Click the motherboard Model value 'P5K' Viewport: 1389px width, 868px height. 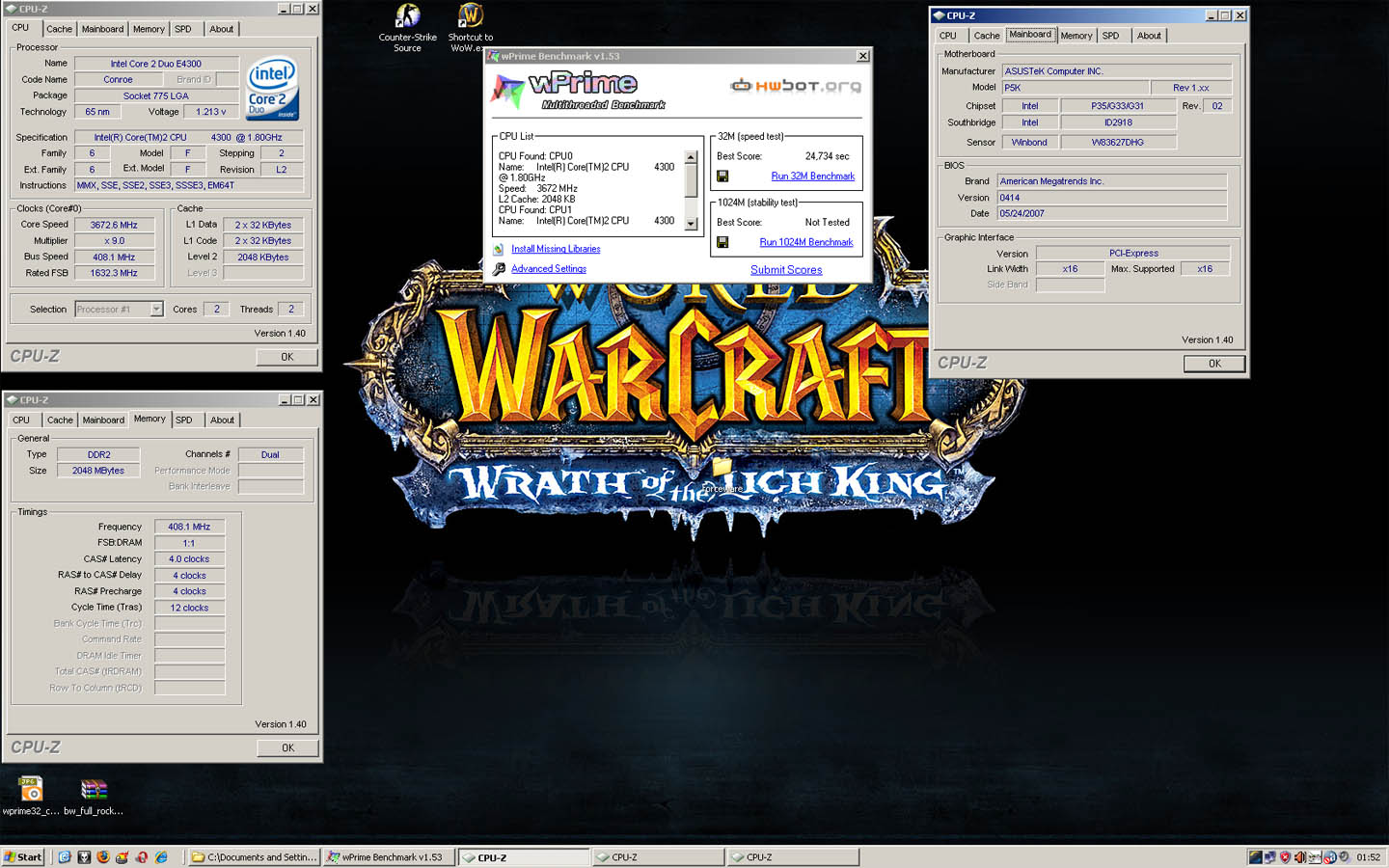click(1075, 88)
